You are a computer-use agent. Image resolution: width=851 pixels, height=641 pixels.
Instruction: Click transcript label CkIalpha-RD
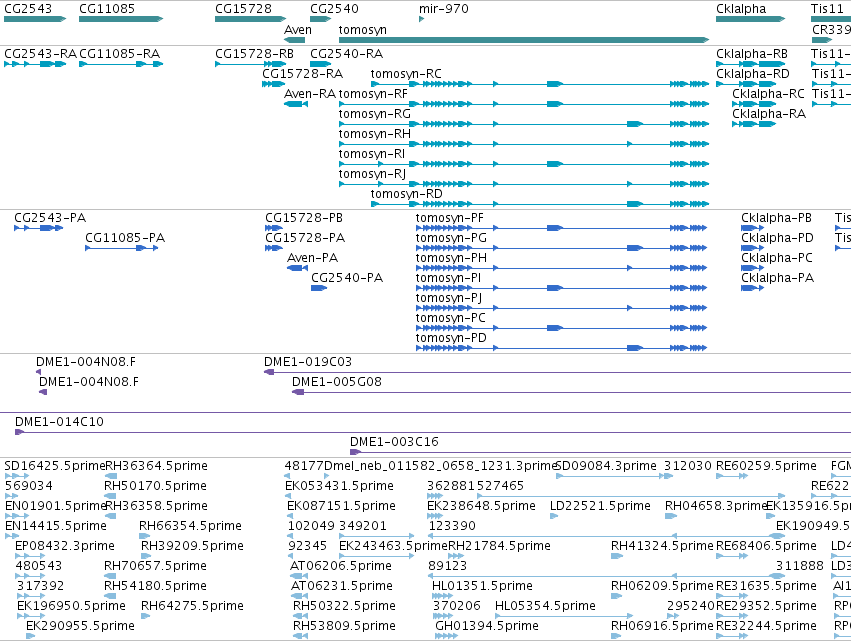pyautogui.click(x=753, y=74)
